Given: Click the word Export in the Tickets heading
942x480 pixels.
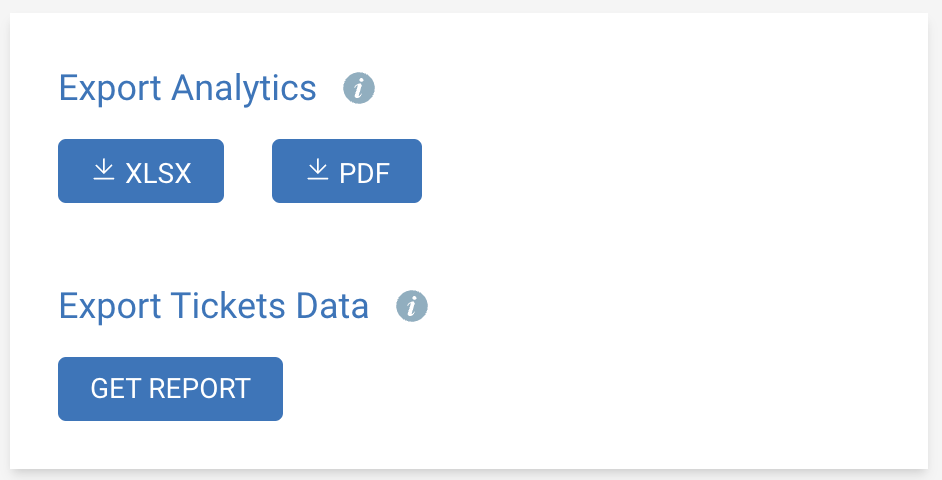Looking at the screenshot, I should coord(110,308).
